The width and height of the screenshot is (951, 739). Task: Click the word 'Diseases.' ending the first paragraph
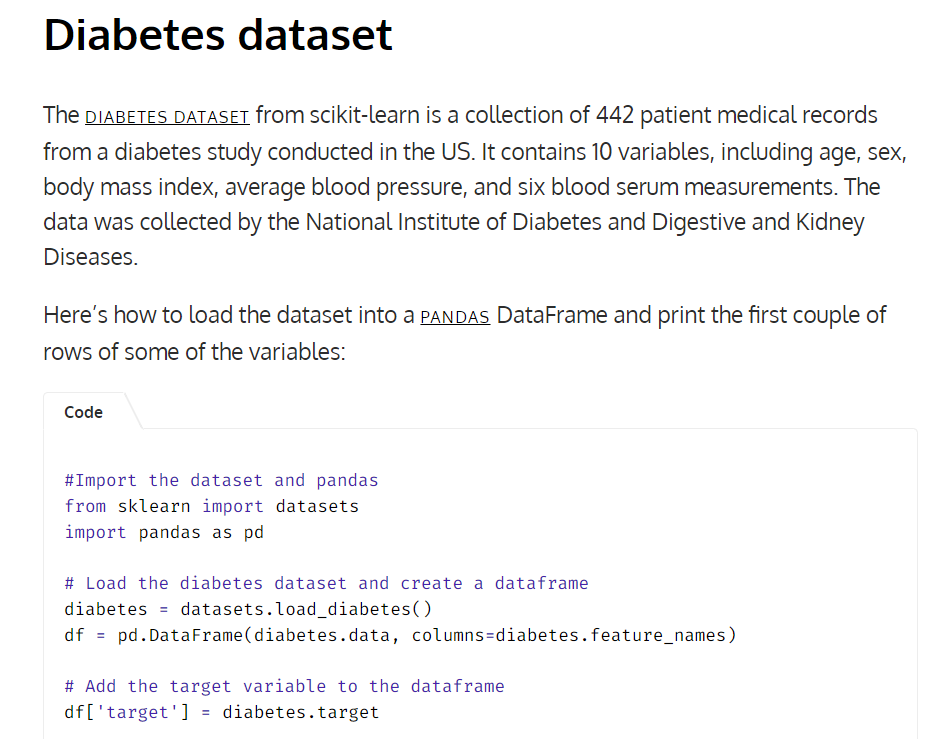click(x=91, y=257)
